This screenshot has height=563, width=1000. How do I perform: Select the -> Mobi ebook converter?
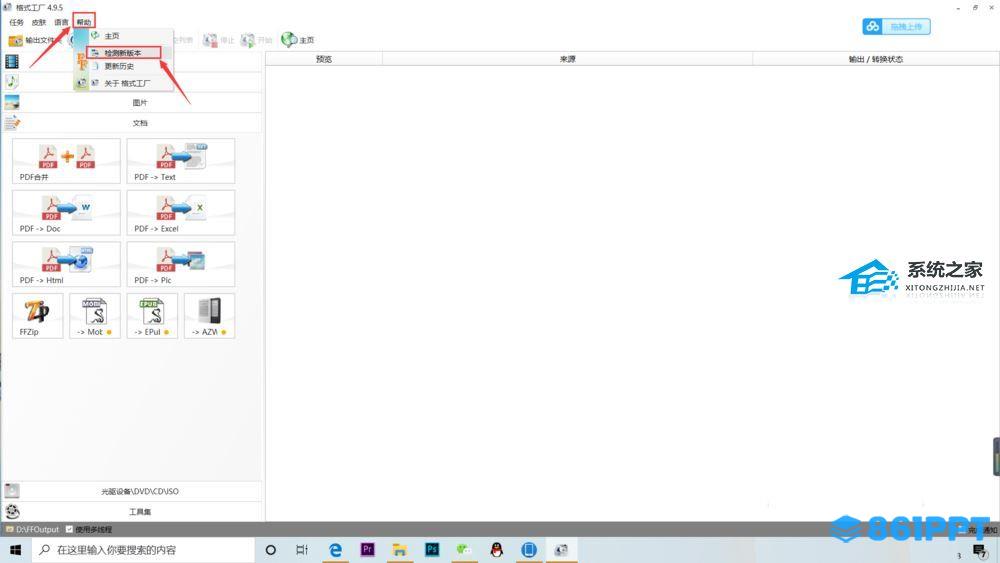pos(95,316)
